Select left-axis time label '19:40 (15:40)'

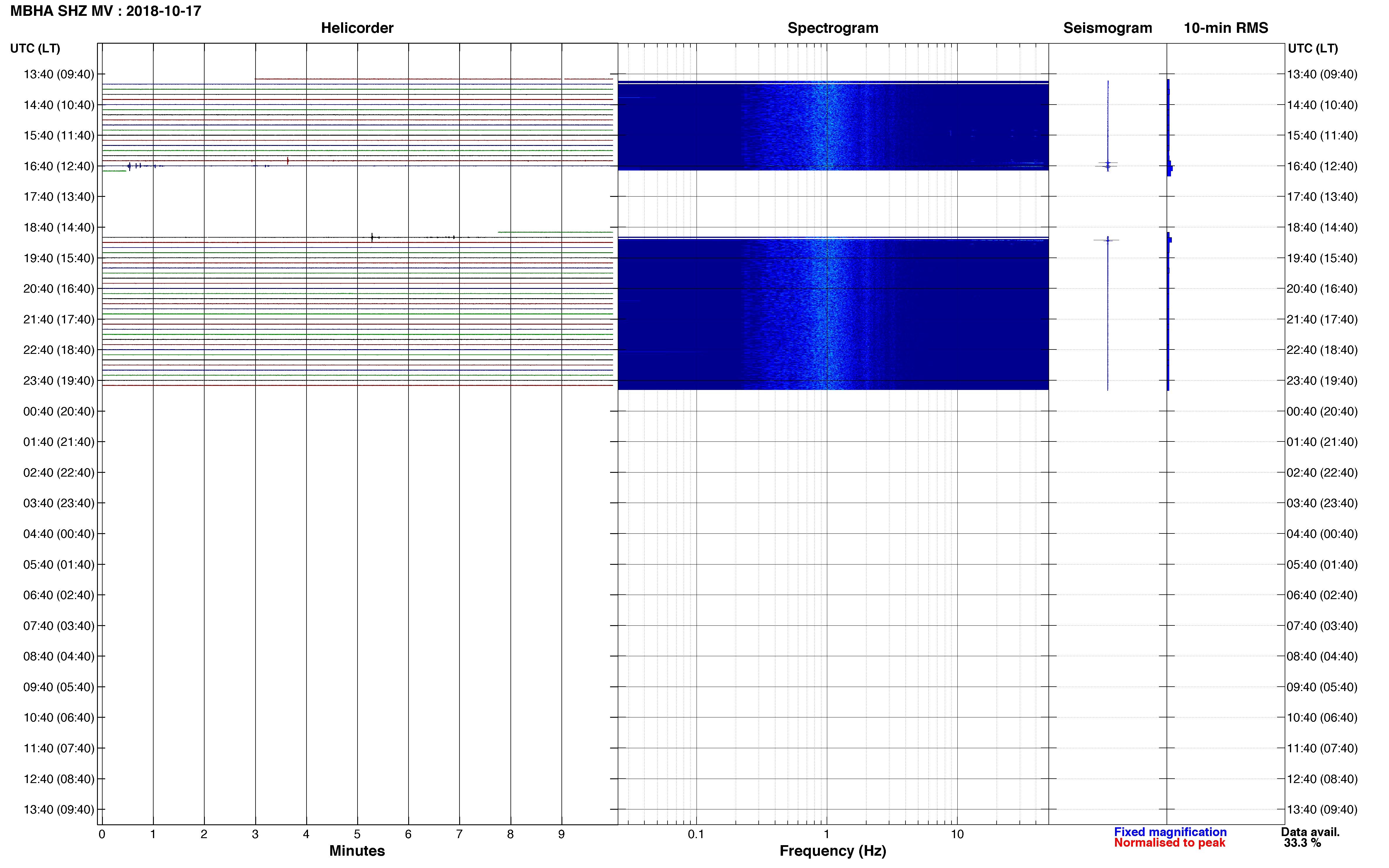pos(59,258)
